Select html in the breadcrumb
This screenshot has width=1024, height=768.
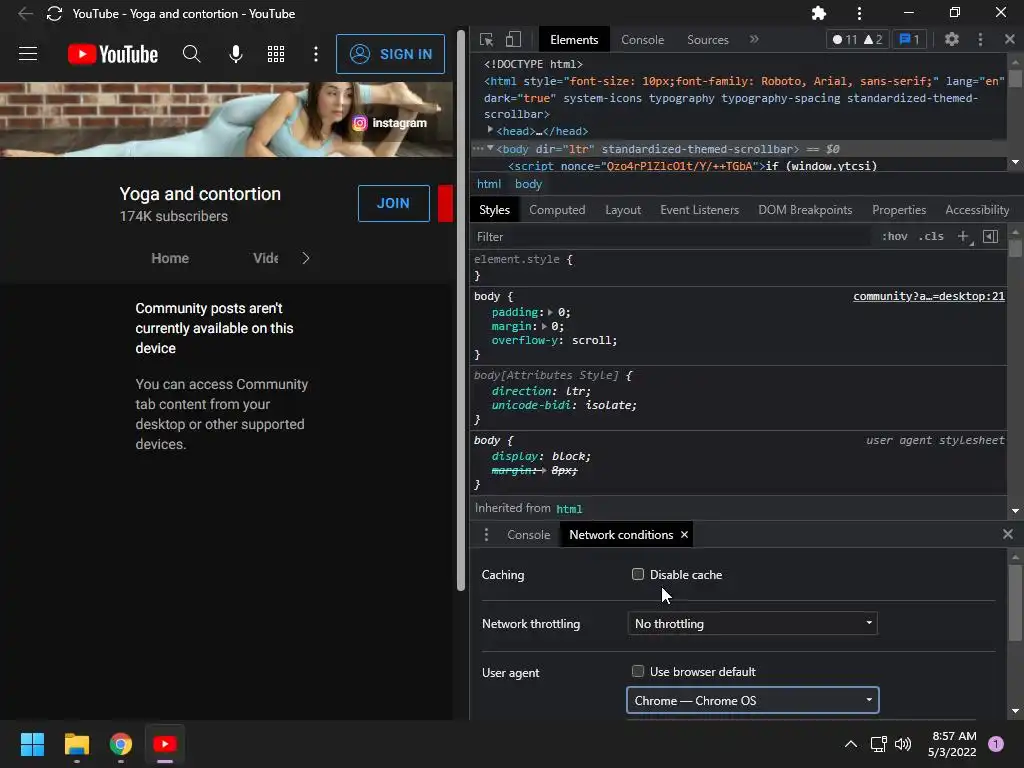[489, 184]
